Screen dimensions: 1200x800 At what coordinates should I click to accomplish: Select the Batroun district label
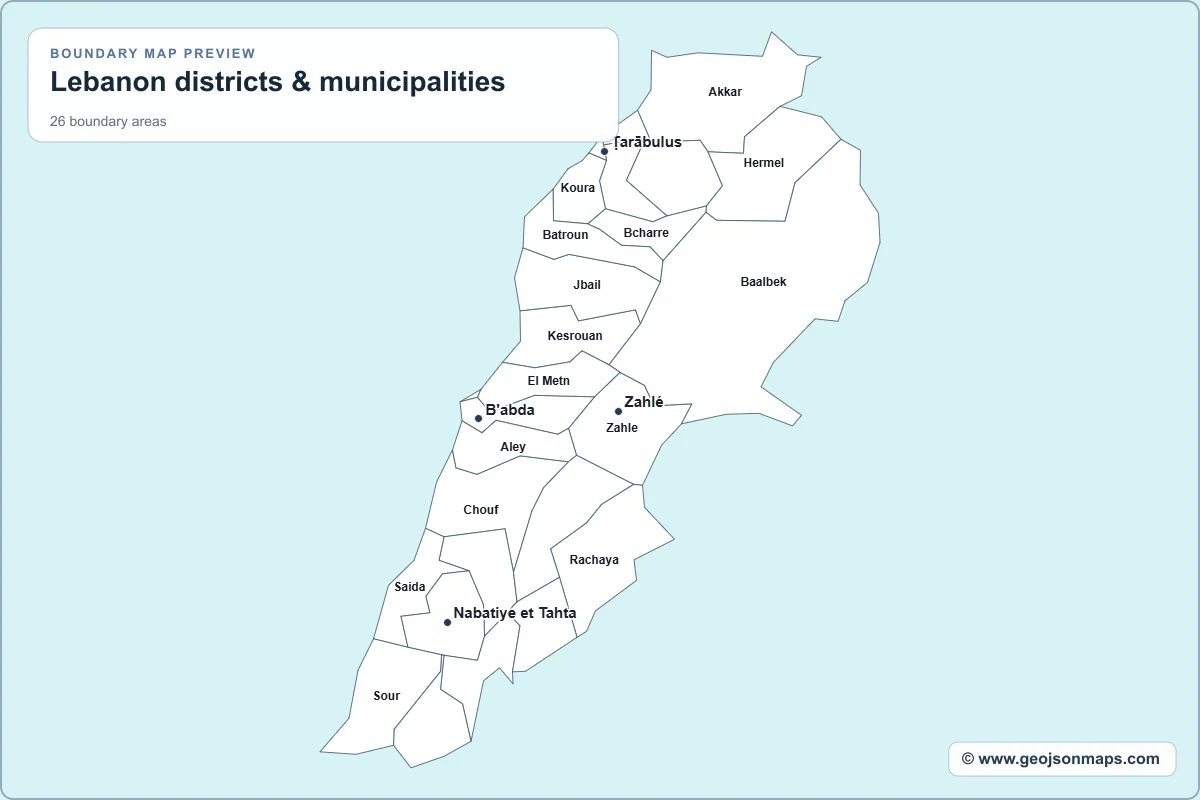pyautogui.click(x=565, y=235)
